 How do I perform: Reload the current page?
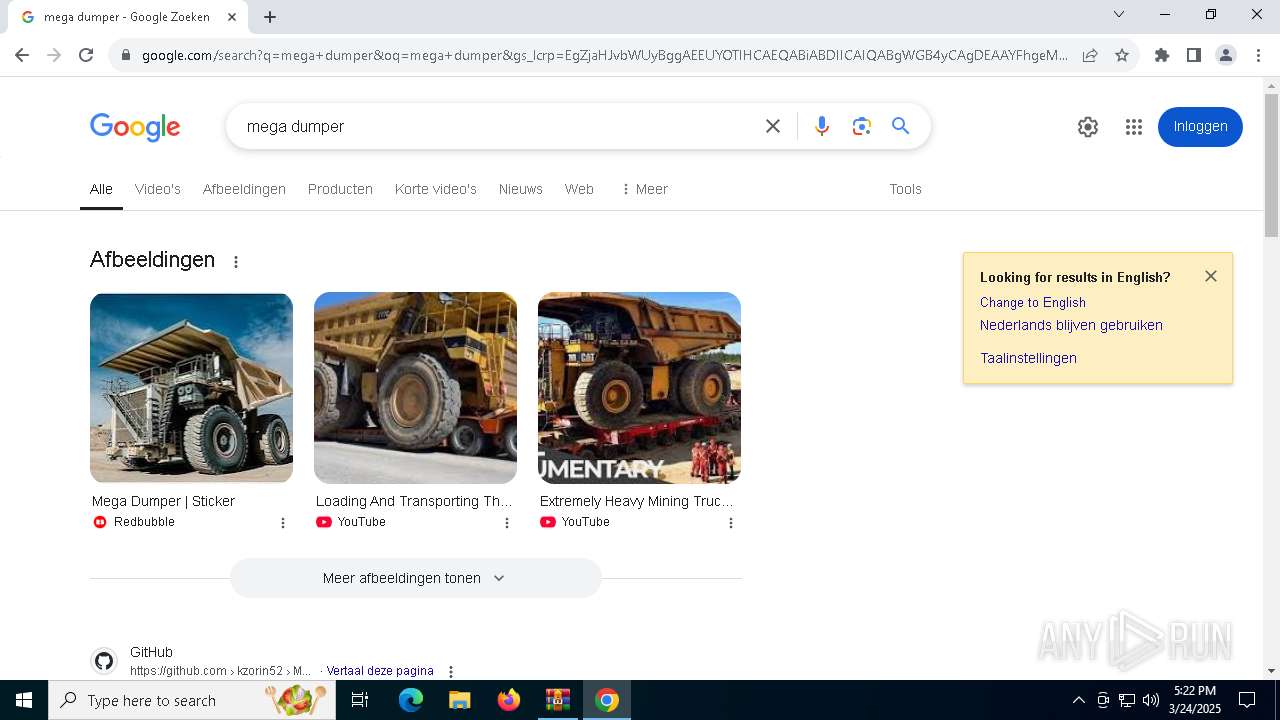[86, 55]
